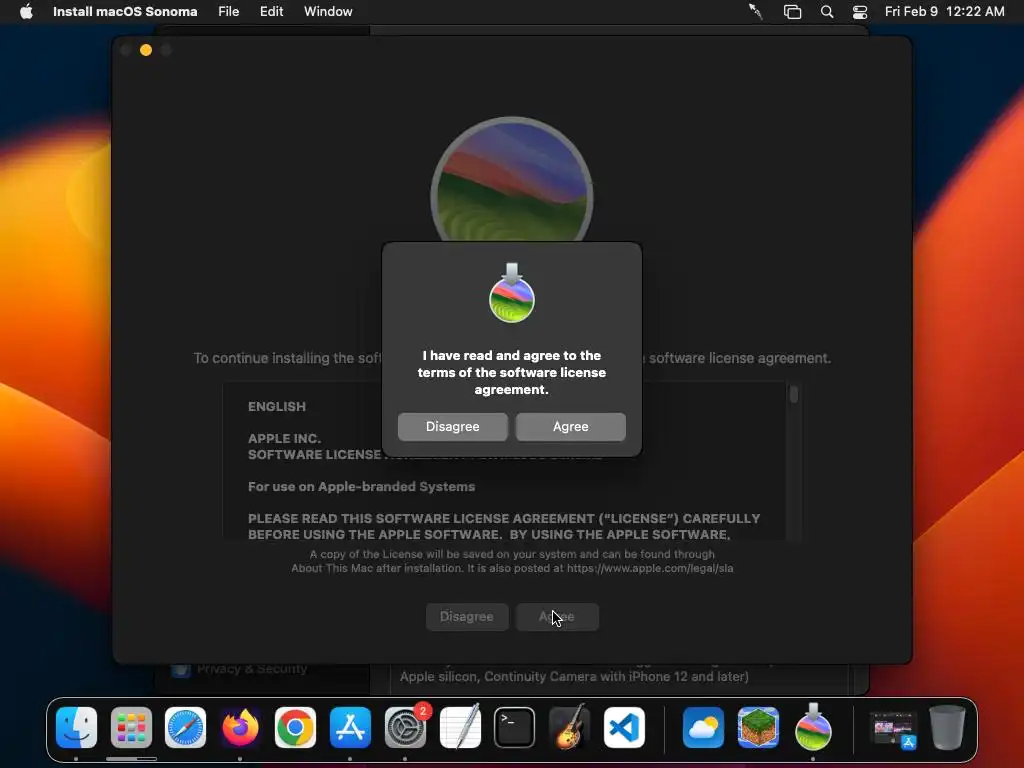Image resolution: width=1024 pixels, height=768 pixels.
Task: Click Disagree in the confirmation dialog
Action: pos(453,426)
